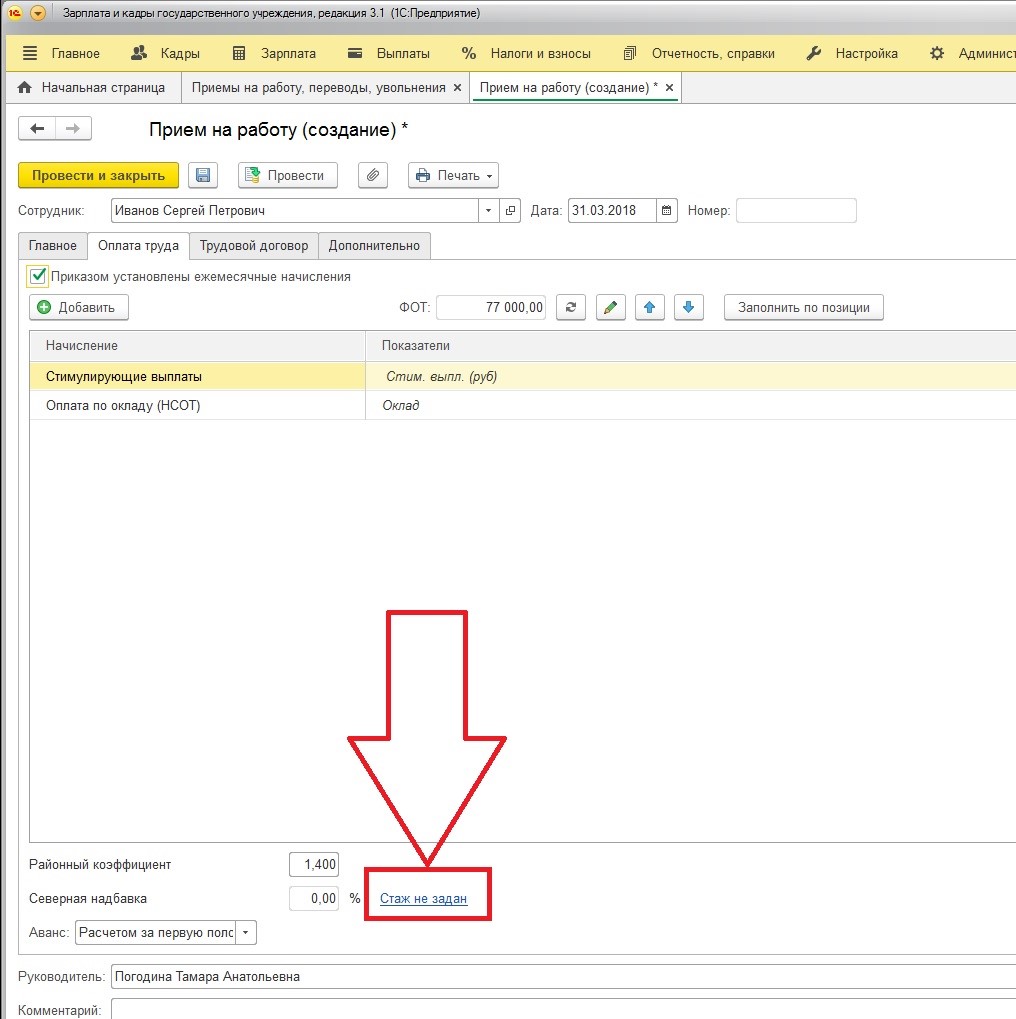Viewport: 1016px width, 1019px height.
Task: Click the save diskette icon
Action: tap(203, 175)
